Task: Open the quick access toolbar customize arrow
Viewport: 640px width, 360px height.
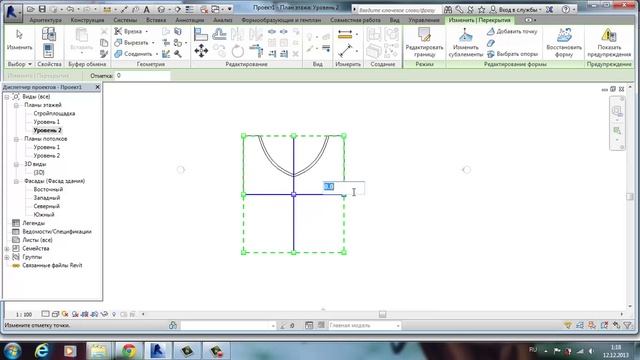Action: pos(230,9)
